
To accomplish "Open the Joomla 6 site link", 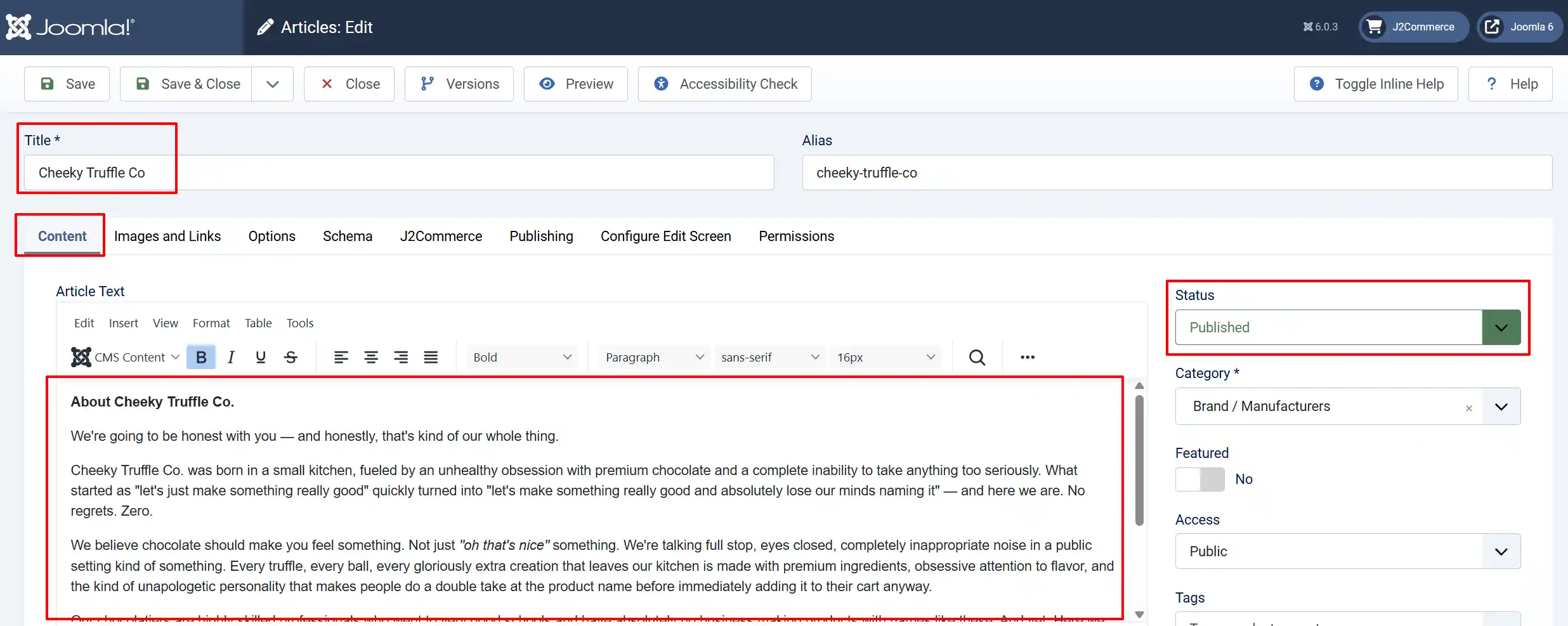I will click(1520, 27).
